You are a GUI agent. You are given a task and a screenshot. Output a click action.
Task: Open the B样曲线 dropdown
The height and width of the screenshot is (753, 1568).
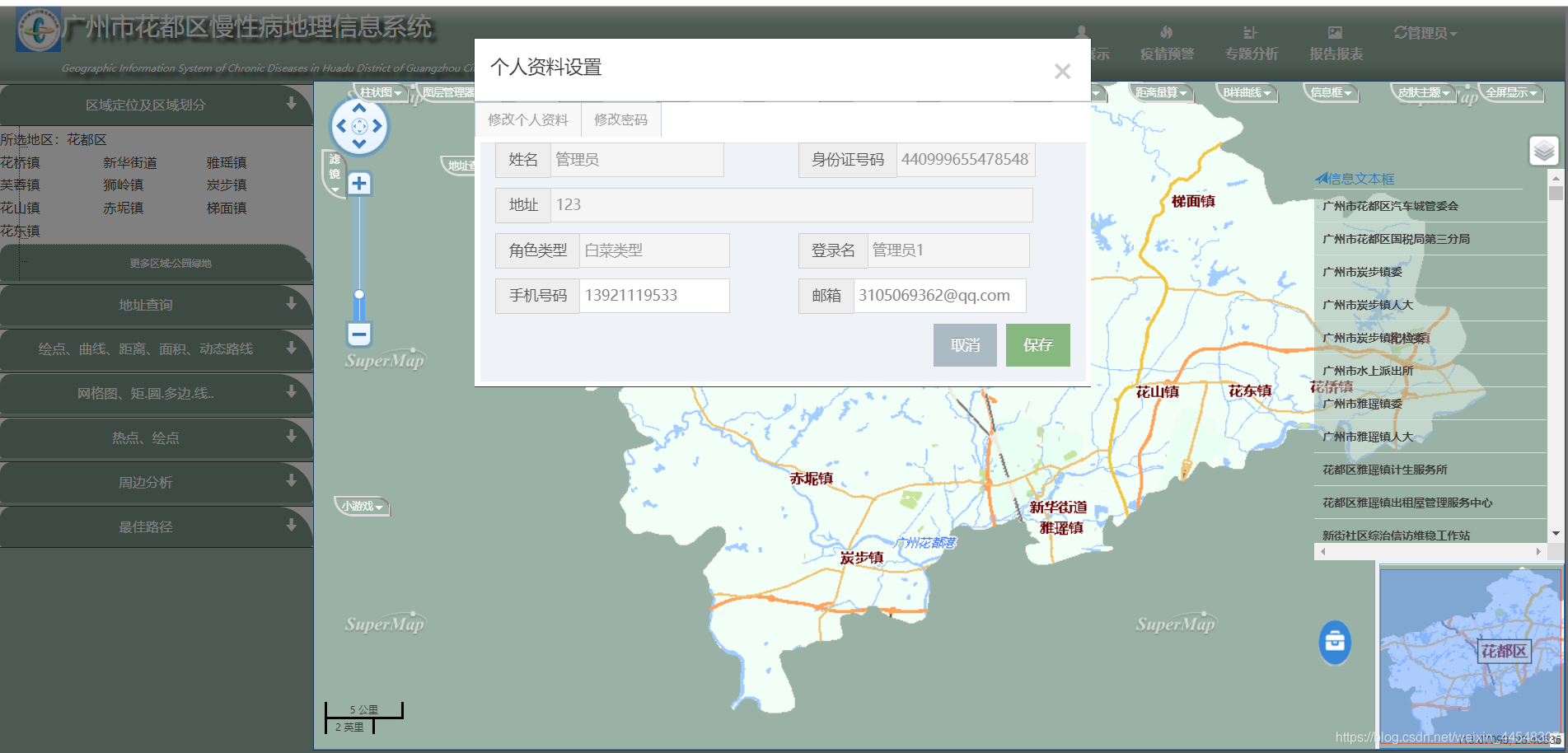pyautogui.click(x=1247, y=92)
